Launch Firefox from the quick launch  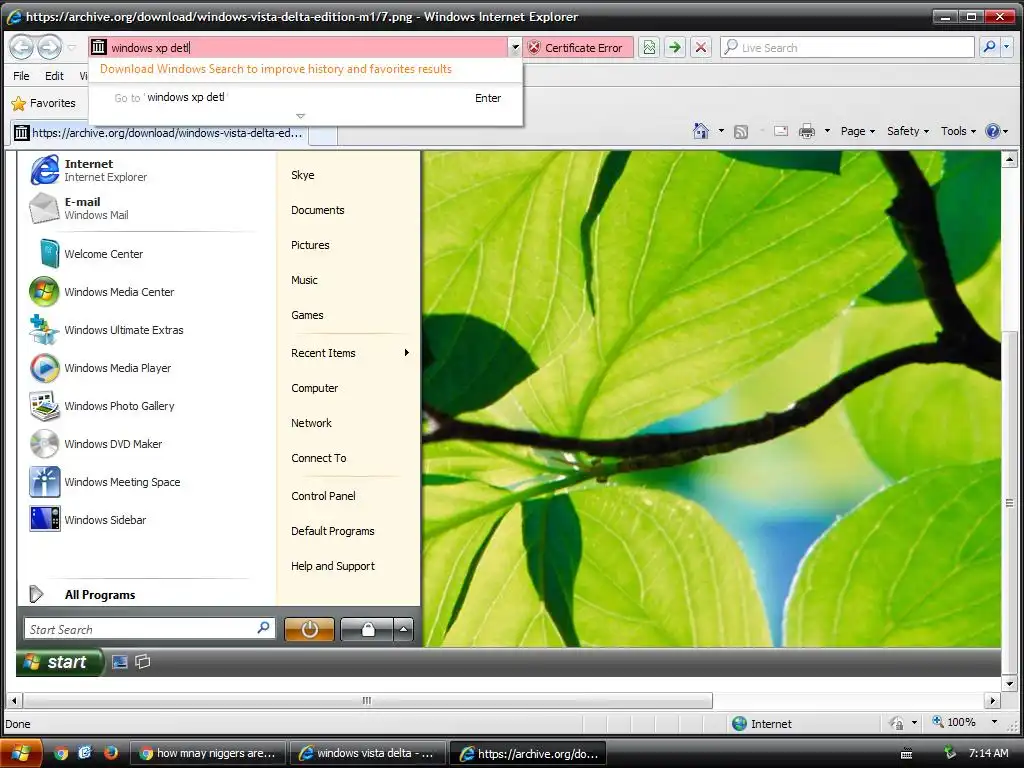110,753
